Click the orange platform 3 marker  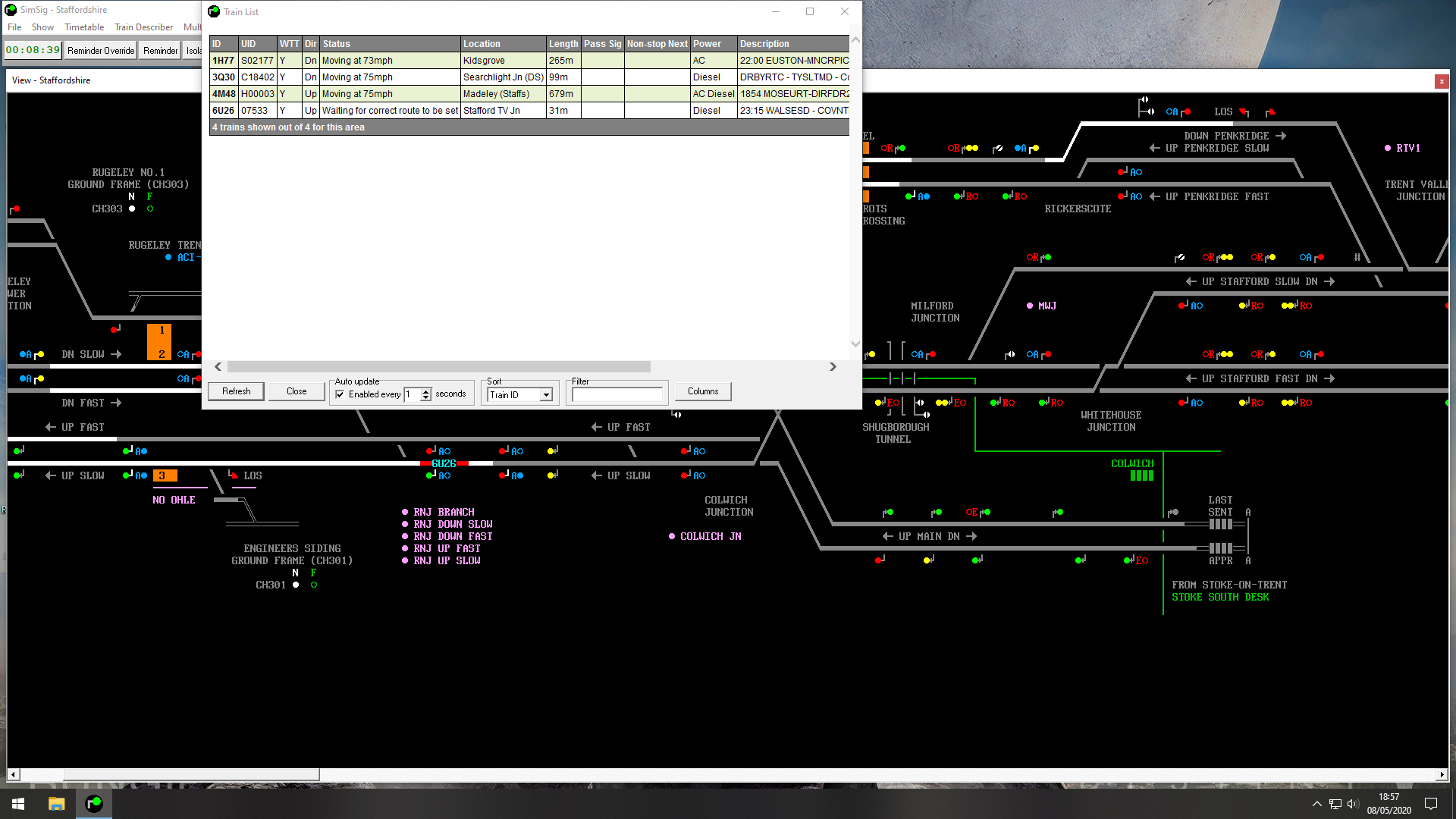pos(165,475)
